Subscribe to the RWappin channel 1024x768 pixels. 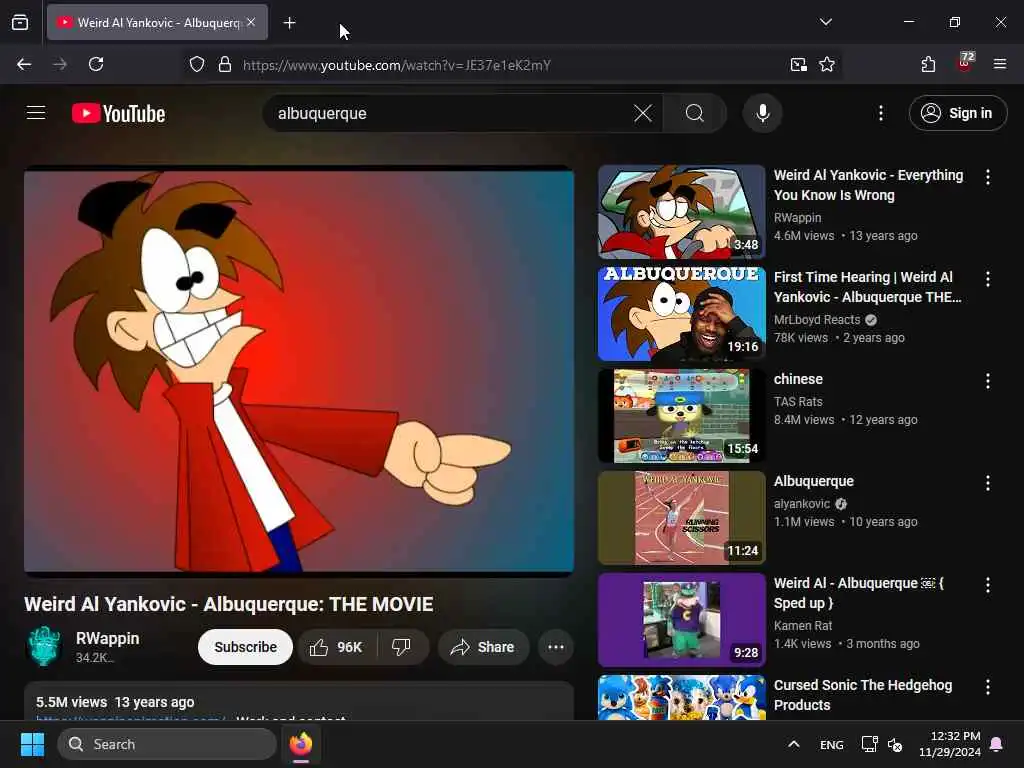[246, 647]
